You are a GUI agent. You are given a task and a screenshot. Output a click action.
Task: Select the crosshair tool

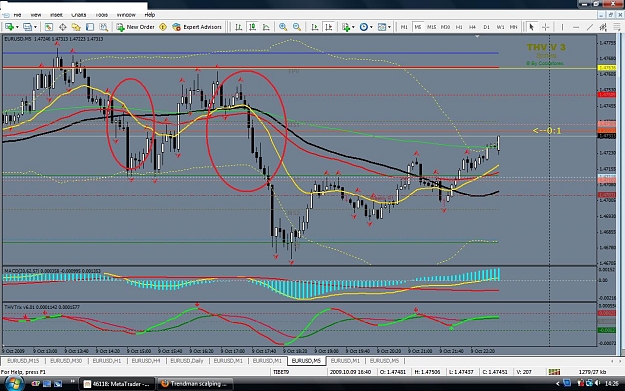click(x=545, y=27)
